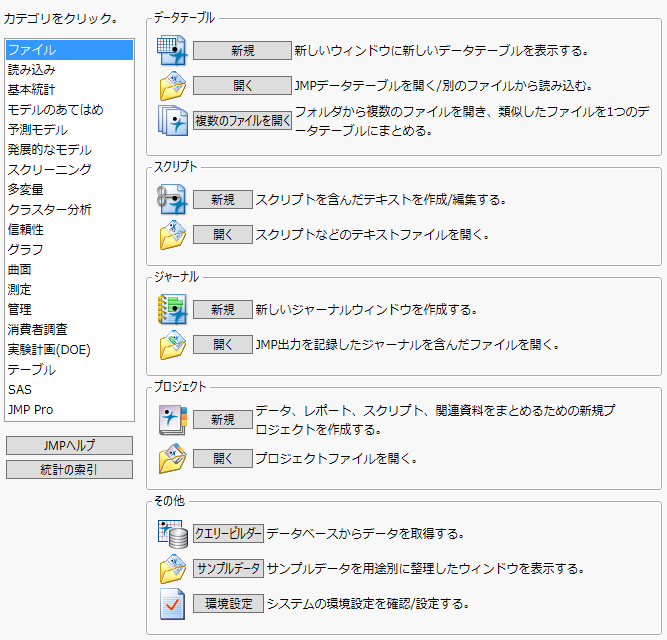Click the sample data folder icon

172,569
